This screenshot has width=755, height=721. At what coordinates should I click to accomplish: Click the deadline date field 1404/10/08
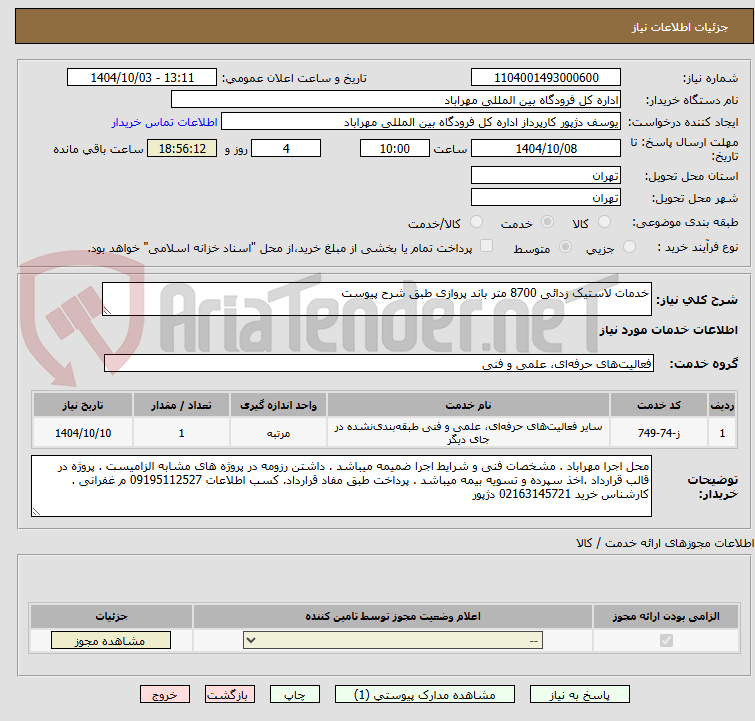pyautogui.click(x=546, y=148)
